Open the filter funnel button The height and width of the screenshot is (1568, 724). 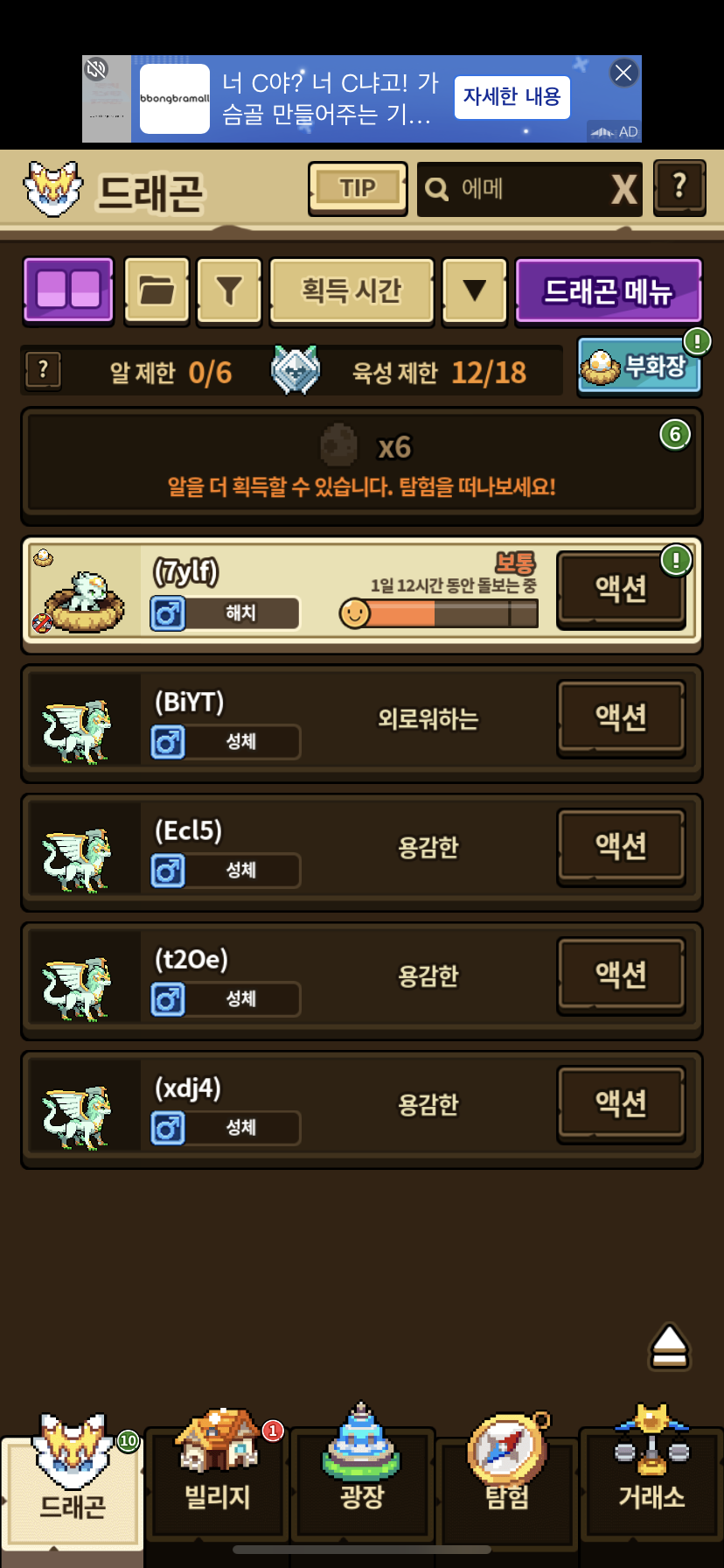coord(228,290)
